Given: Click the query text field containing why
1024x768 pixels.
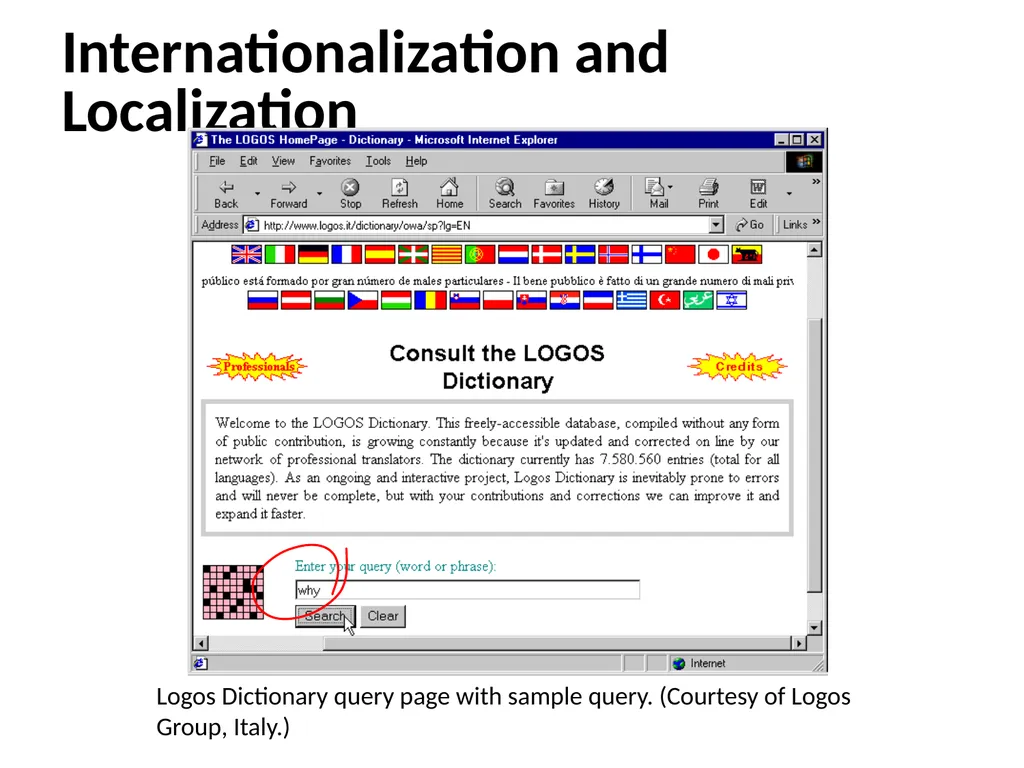Looking at the screenshot, I should 468,590.
